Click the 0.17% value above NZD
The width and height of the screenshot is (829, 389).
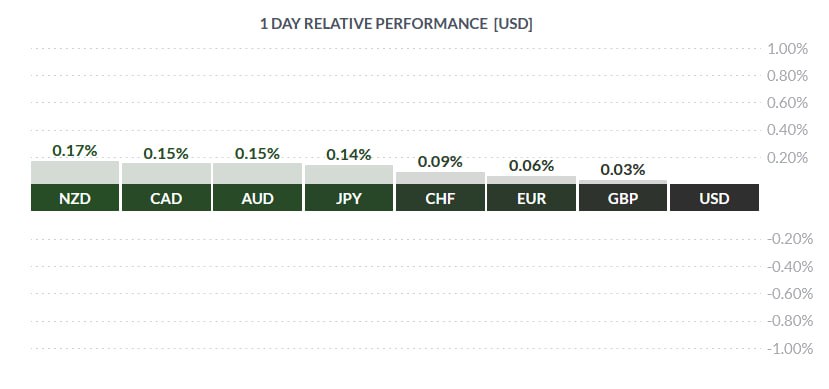tap(75, 151)
